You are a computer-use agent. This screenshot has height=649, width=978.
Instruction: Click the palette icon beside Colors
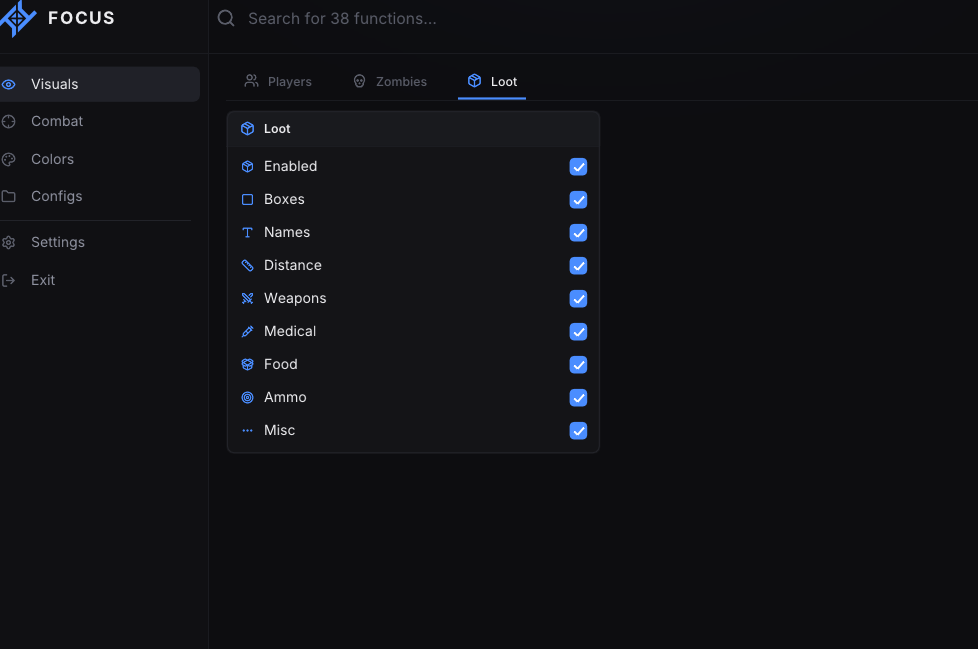[9, 160]
